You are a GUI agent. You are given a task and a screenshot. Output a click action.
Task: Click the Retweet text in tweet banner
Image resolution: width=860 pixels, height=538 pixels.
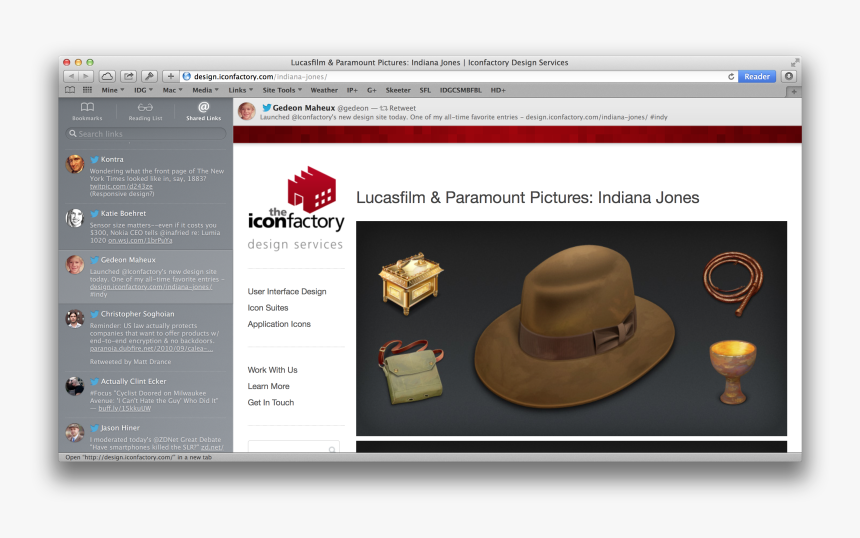click(403, 108)
